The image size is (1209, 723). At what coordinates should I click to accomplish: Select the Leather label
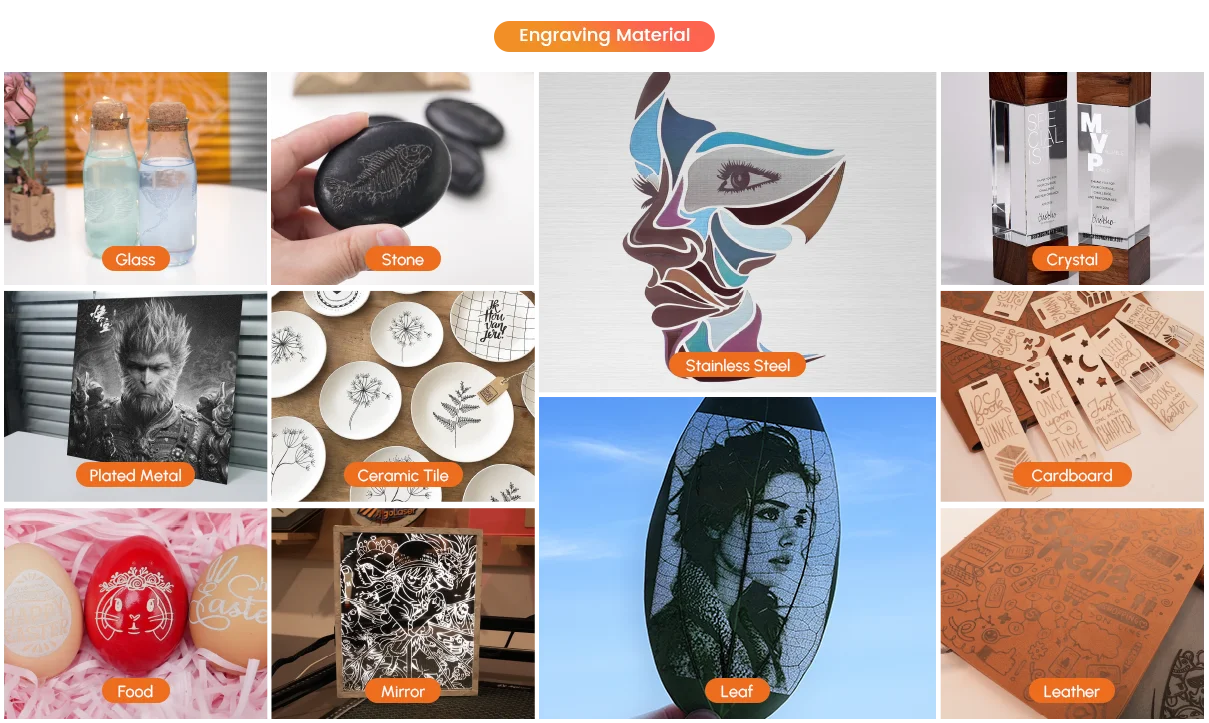[1072, 691]
